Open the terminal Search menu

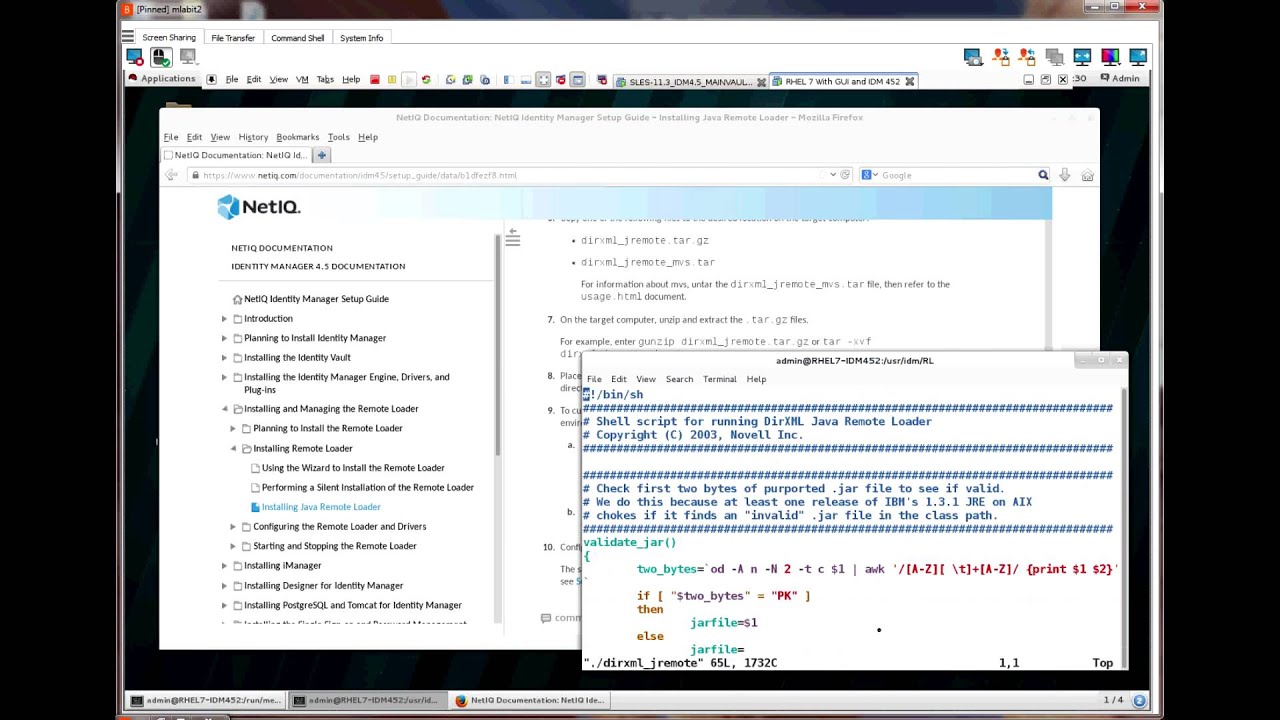(679, 379)
